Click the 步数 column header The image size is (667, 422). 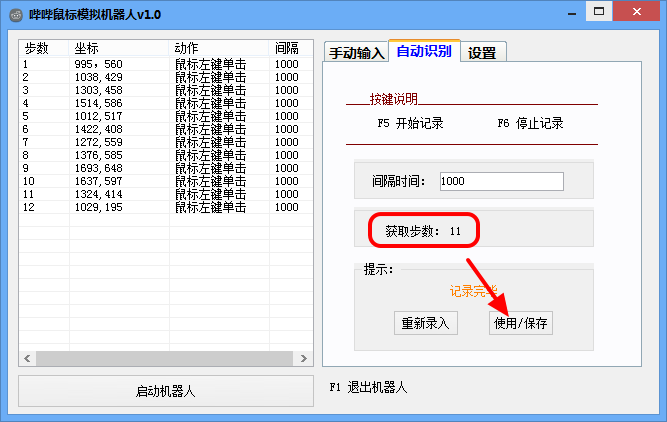coord(44,48)
